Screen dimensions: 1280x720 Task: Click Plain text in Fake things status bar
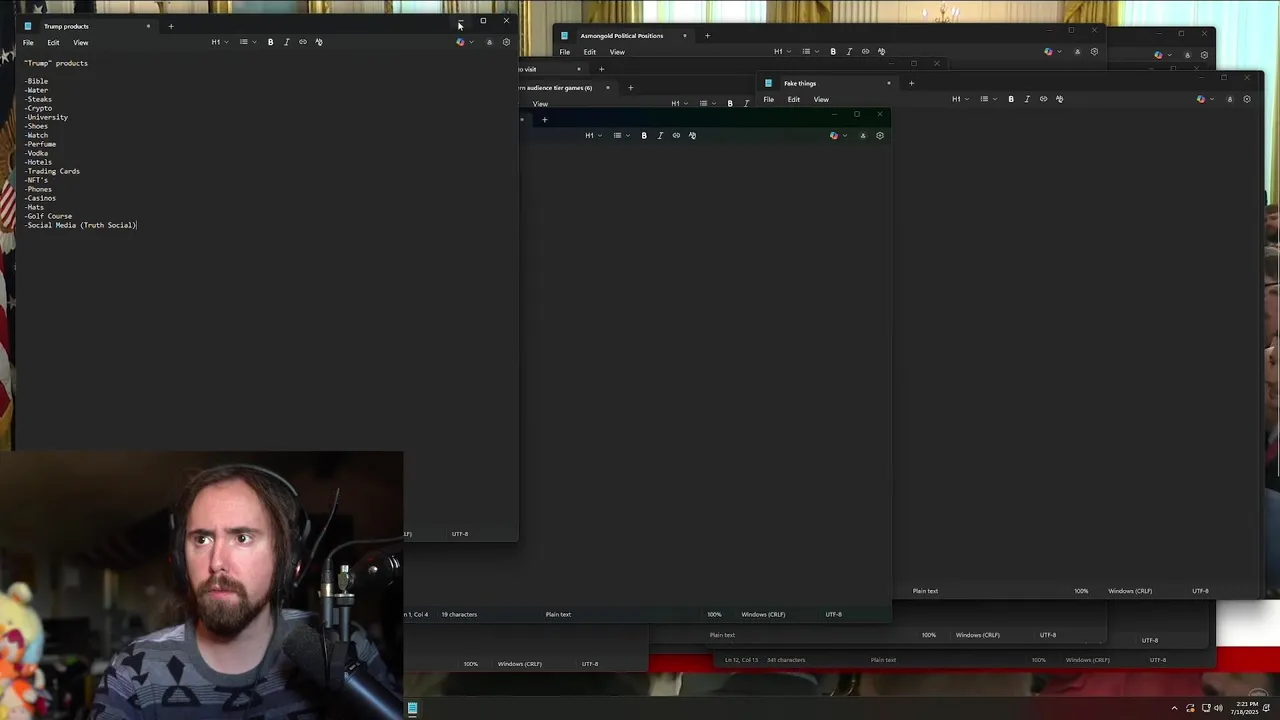click(x=925, y=591)
